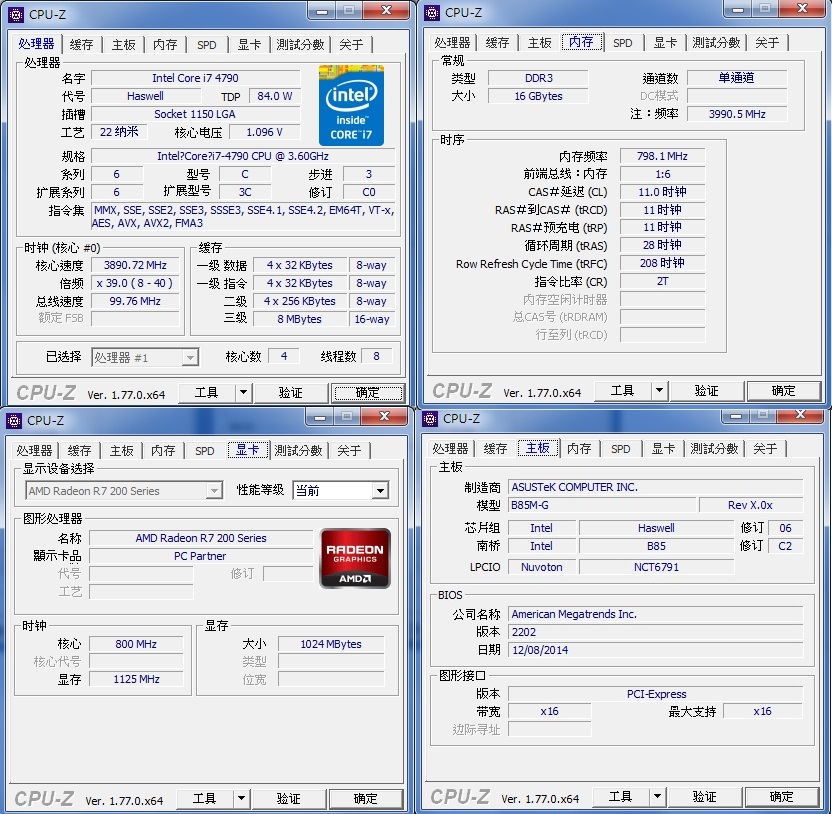
Task: Click 验证 button in memory window
Action: point(706,391)
